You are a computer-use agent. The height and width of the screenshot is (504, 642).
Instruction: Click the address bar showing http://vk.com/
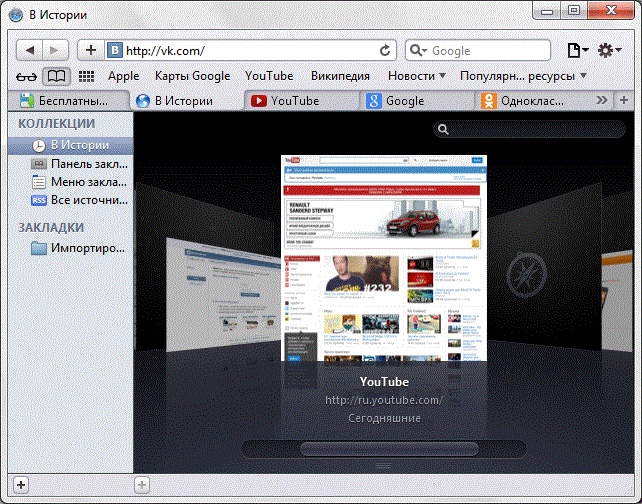point(251,50)
